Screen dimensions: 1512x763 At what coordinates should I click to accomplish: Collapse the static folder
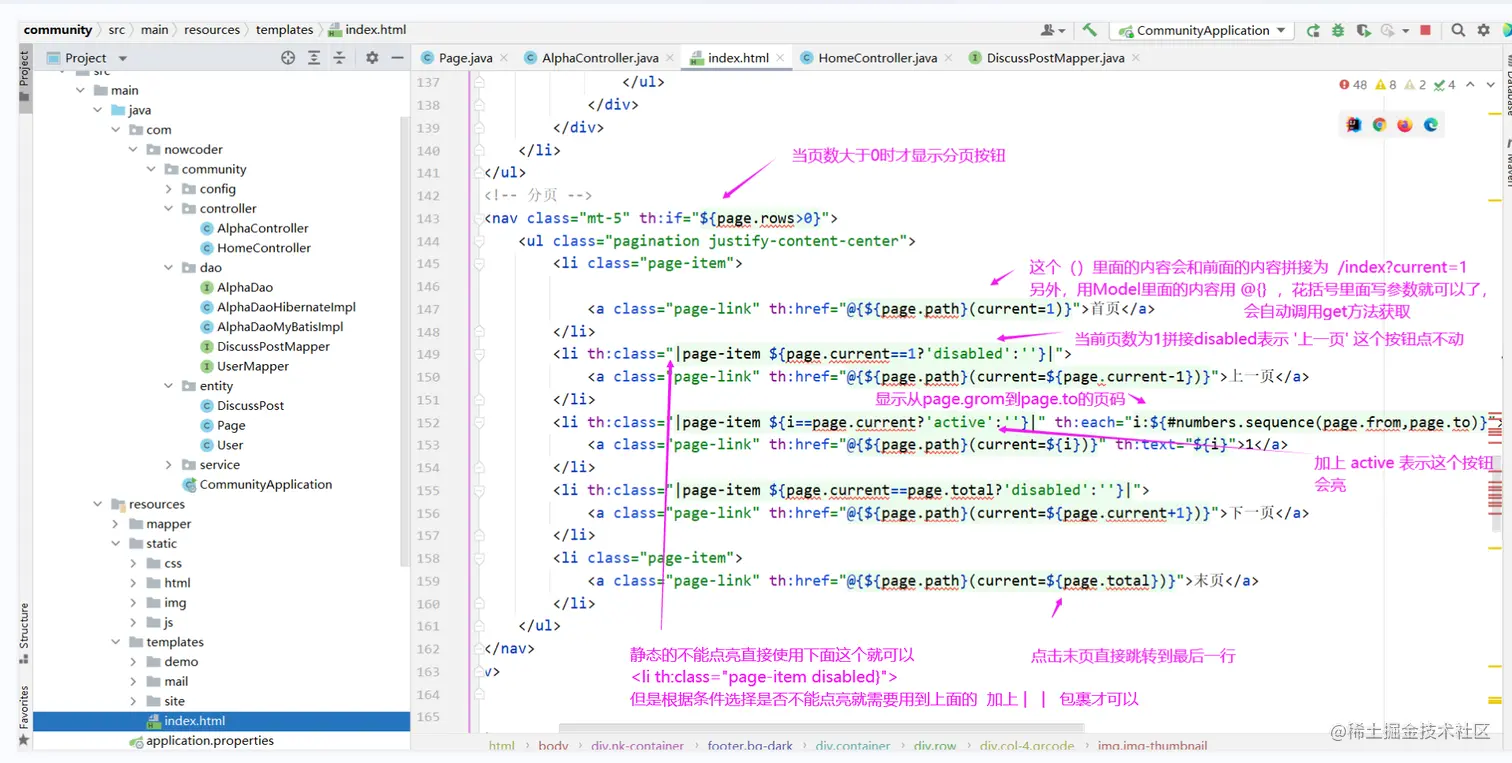click(115, 544)
